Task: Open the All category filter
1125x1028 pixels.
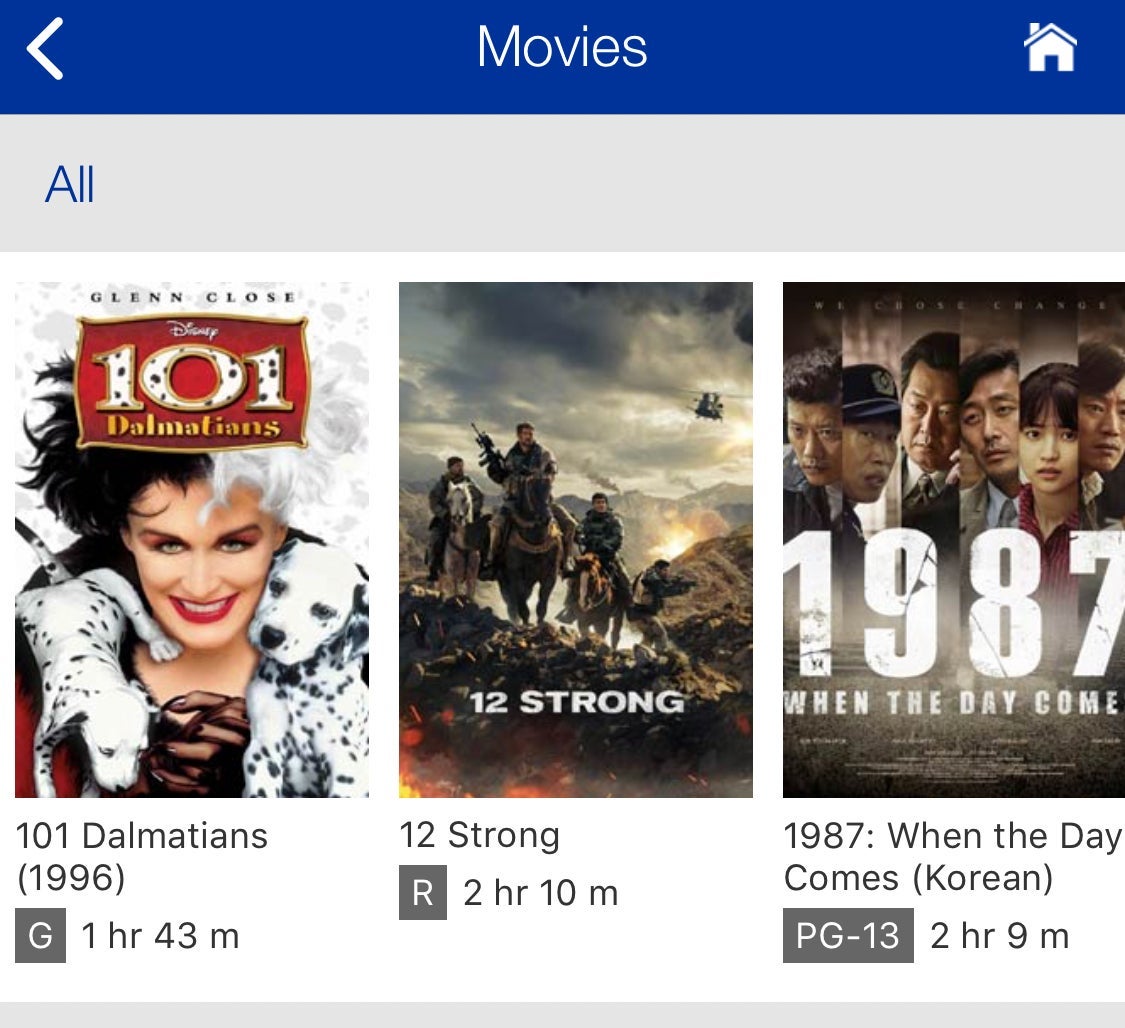Action: tap(70, 185)
